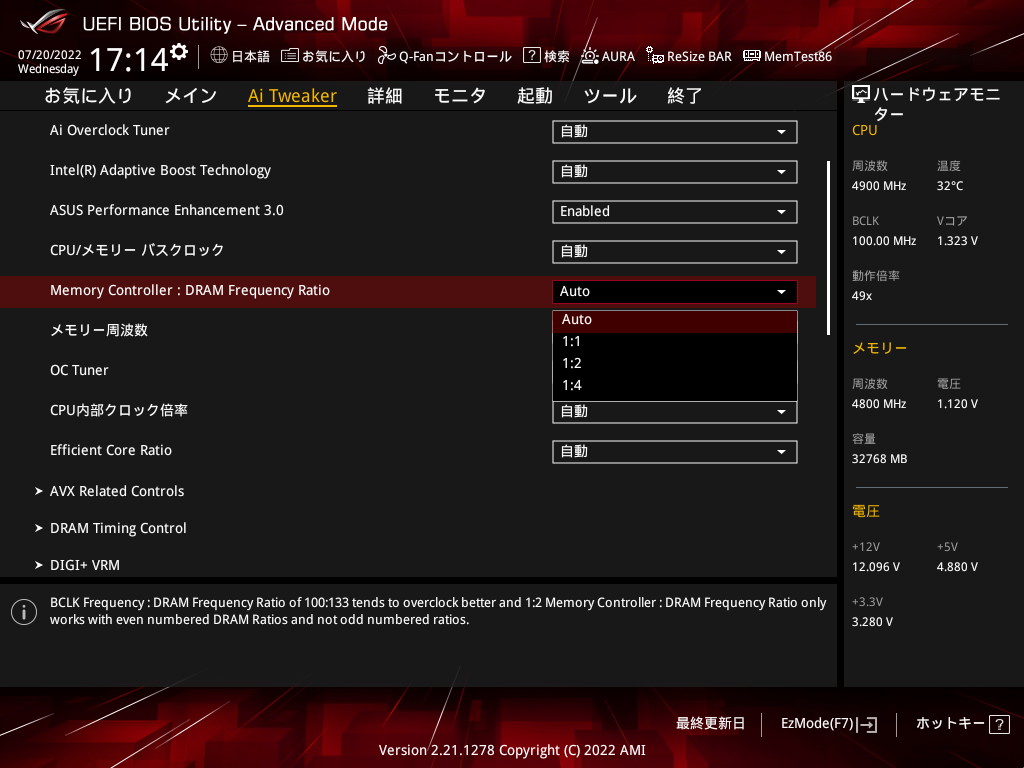
Task: Open Efficient Core Ratio dropdown
Action: 675,452
